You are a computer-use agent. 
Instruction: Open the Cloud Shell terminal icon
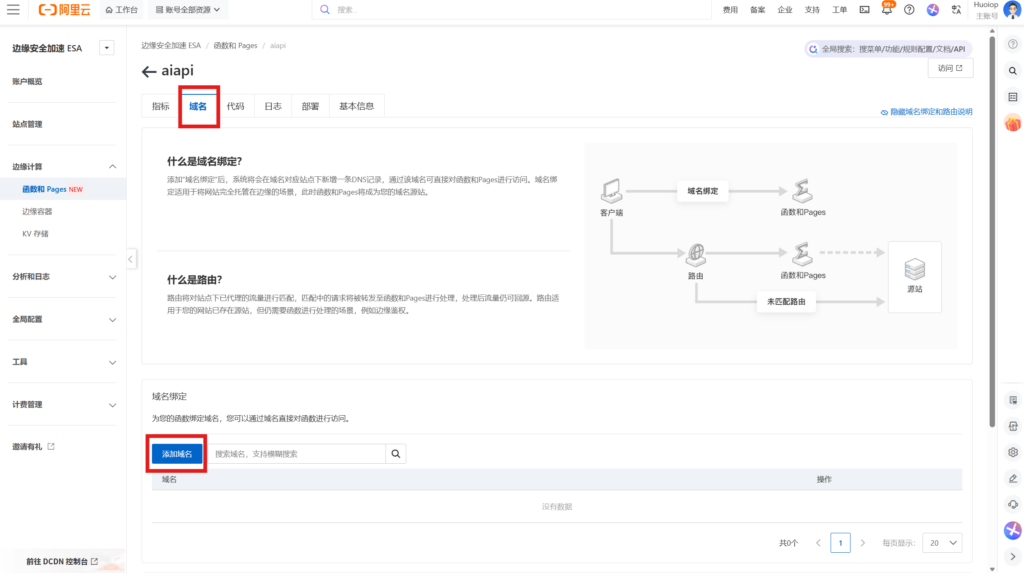pyautogui.click(x=864, y=9)
